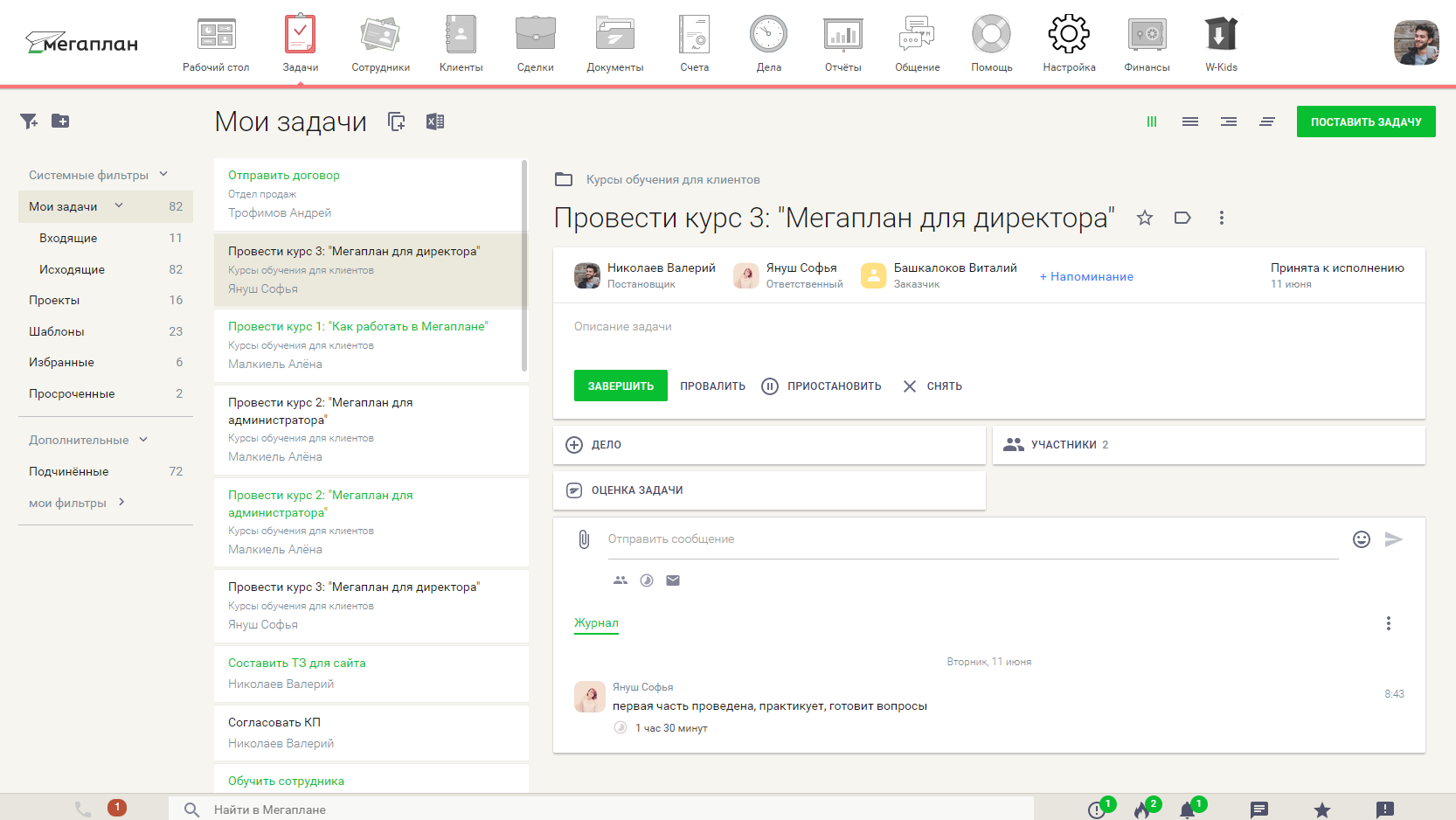This screenshot has height=820, width=1456.
Task: Click the time tracking icon under message field
Action: pos(647,580)
